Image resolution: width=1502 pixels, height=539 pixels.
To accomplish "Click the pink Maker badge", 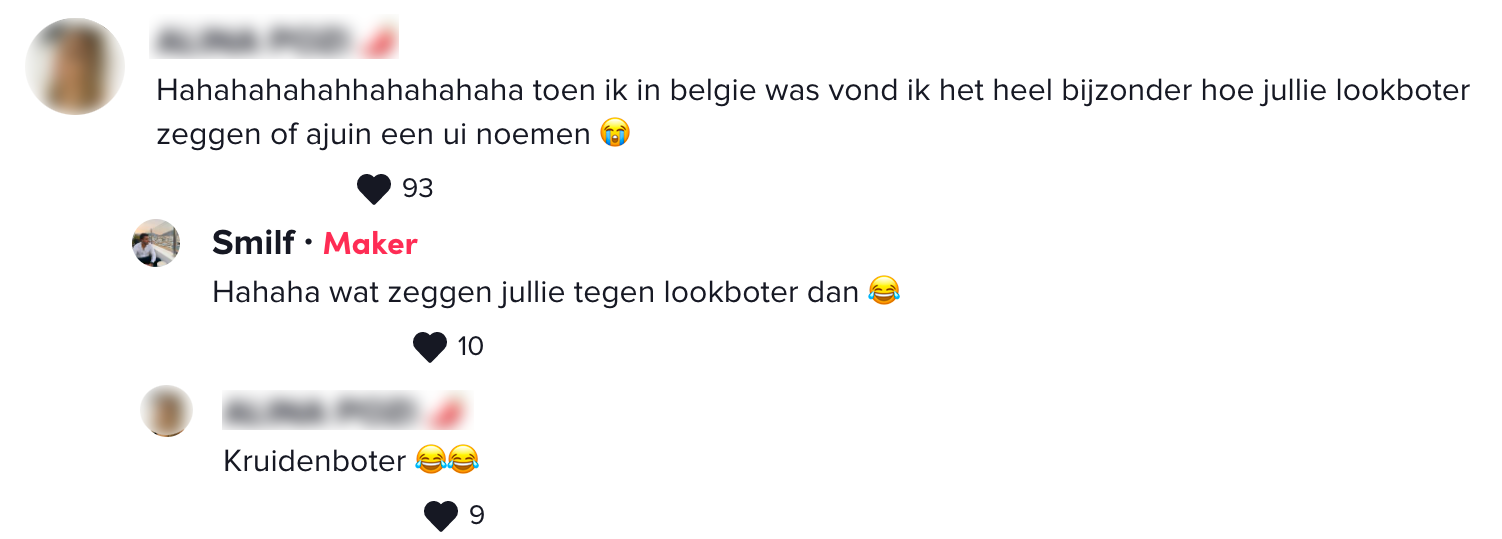I will coord(370,243).
